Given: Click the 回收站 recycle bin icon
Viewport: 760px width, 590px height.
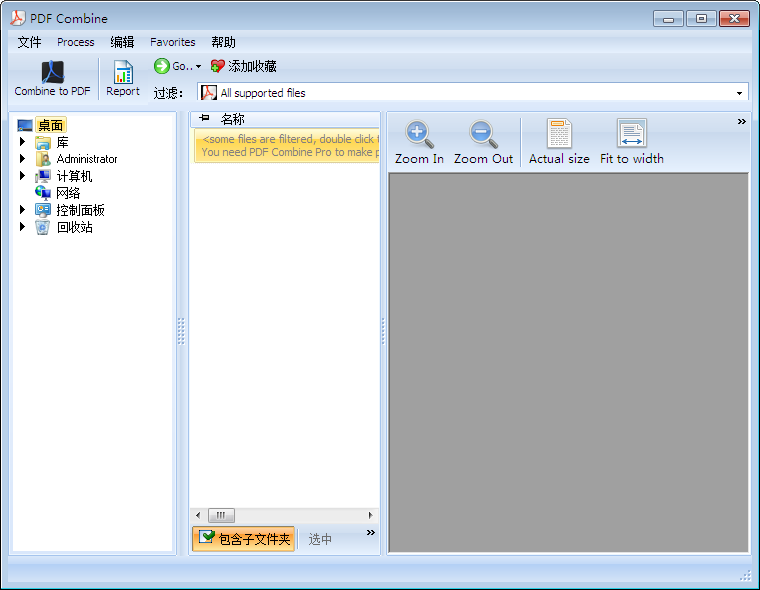Looking at the screenshot, I should tap(43, 227).
